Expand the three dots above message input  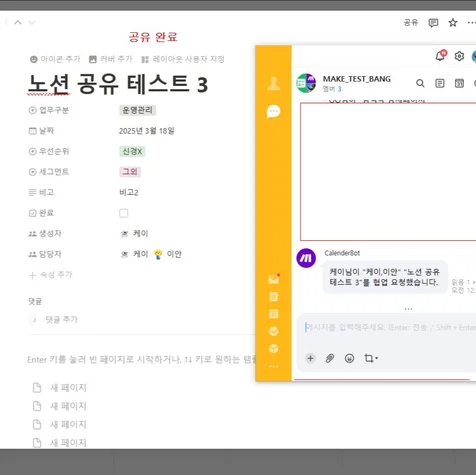[408, 309]
